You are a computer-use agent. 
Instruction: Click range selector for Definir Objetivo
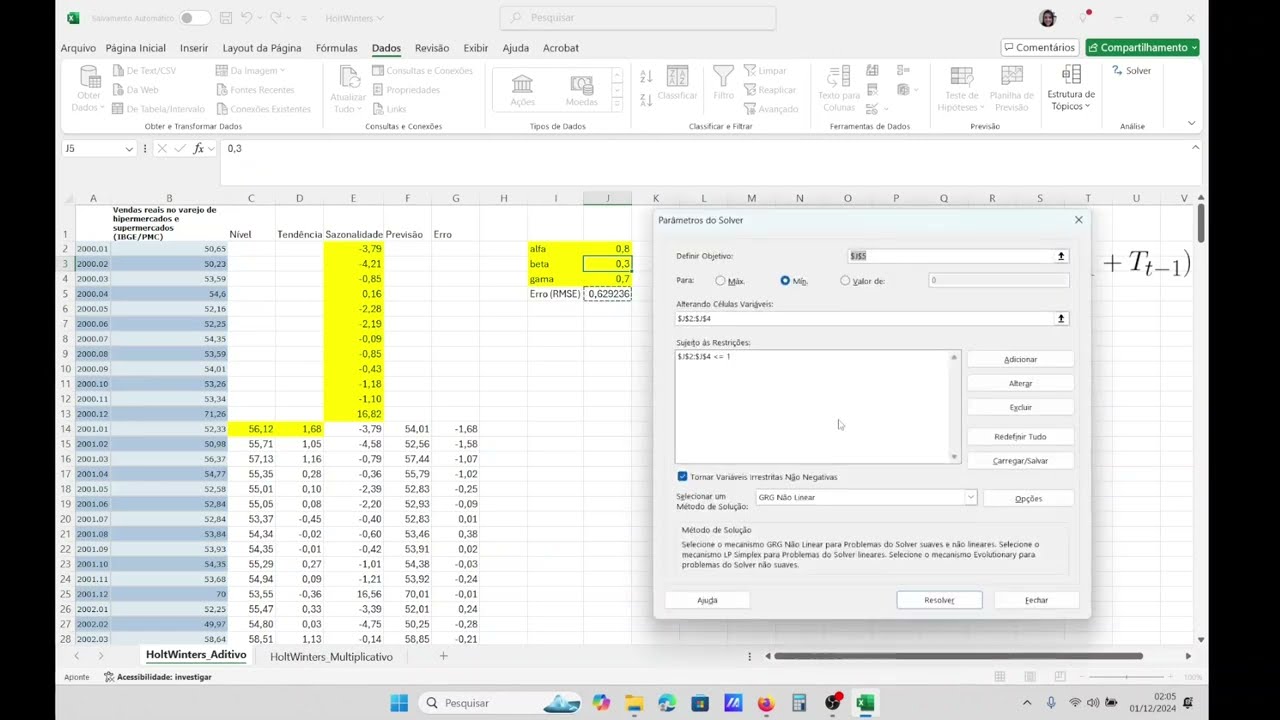click(x=1061, y=256)
